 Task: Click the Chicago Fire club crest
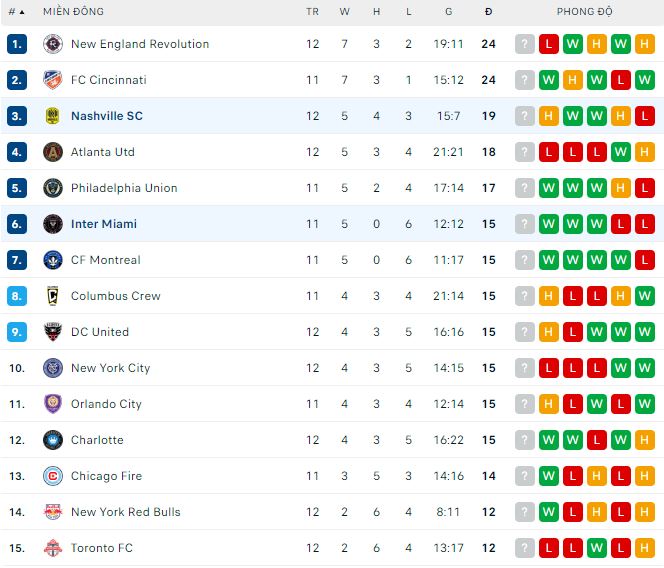click(x=53, y=476)
